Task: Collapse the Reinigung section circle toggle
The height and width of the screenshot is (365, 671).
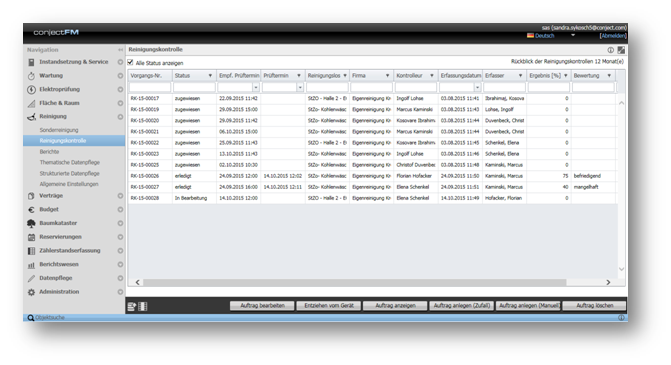Action: click(120, 117)
